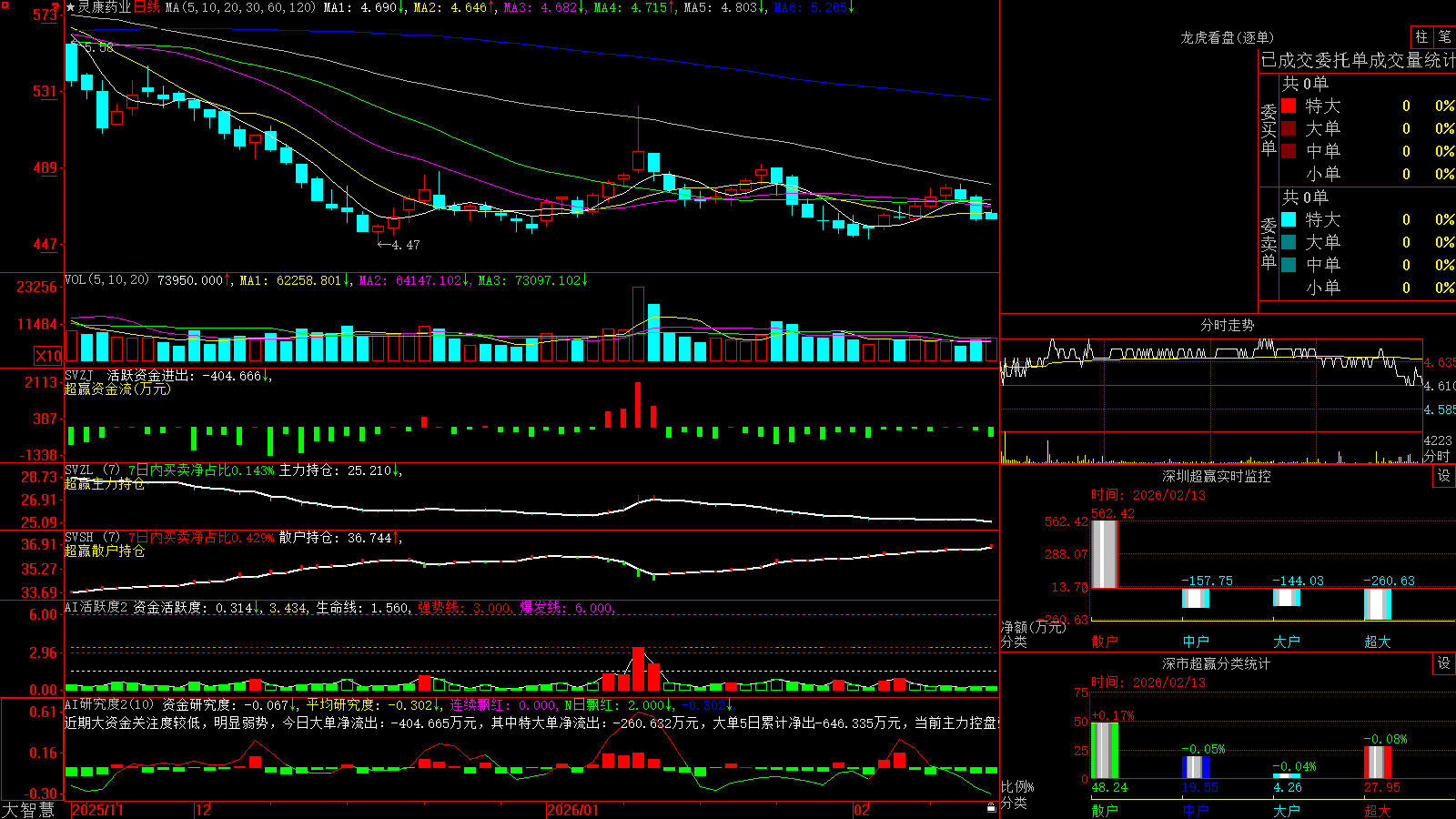Click the dark red 大单 buy-order swatch
The width and height of the screenshot is (1456, 819).
tap(1289, 128)
